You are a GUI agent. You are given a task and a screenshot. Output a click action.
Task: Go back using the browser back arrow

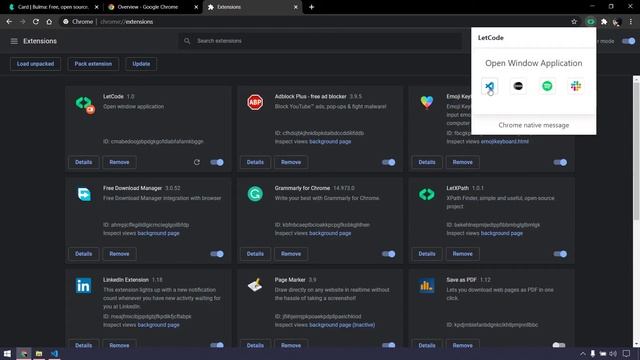tap(9, 22)
